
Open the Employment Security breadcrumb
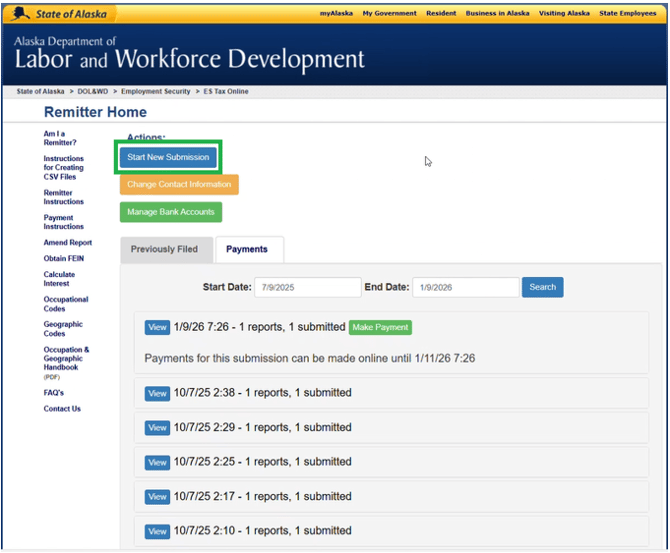(x=156, y=91)
